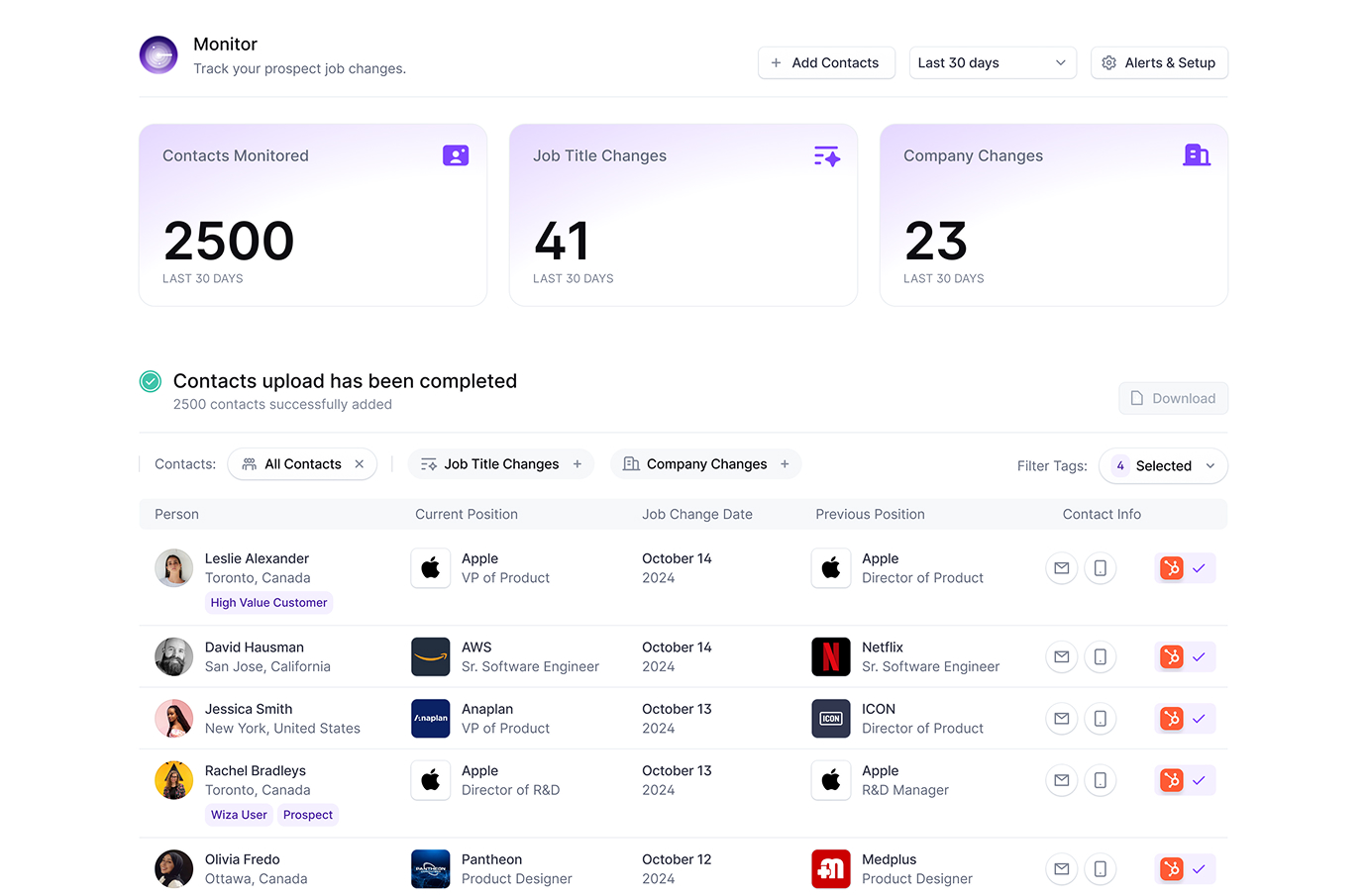Image resolution: width=1367 pixels, height=896 pixels.
Task: Toggle sync checkmark for Rachel Bradleys
Action: (x=1199, y=780)
